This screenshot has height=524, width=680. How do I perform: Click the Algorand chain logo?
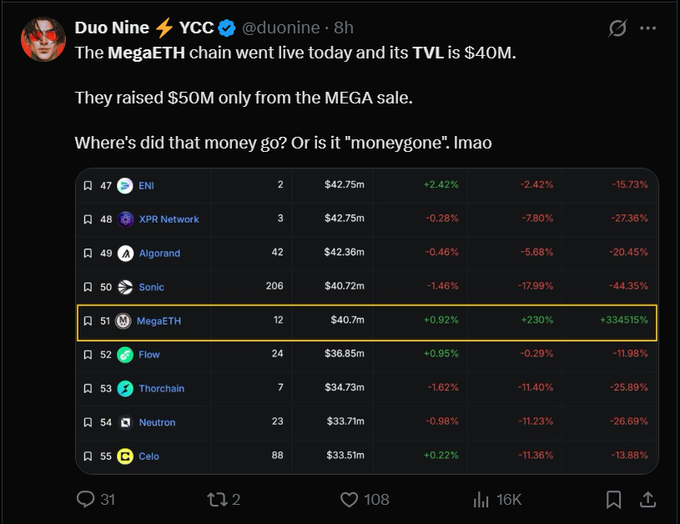(x=125, y=253)
